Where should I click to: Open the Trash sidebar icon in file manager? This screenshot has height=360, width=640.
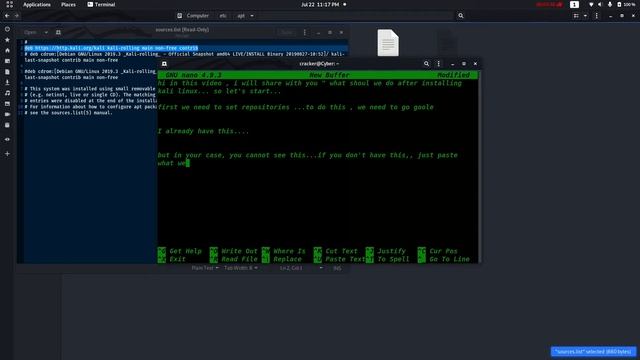coord(7,125)
